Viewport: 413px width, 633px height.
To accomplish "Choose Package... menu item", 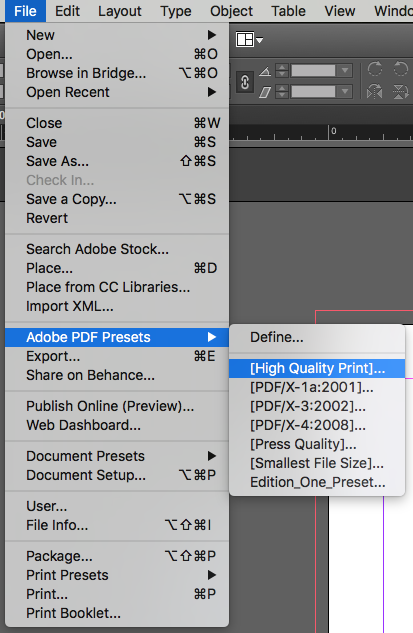I will coord(117,556).
